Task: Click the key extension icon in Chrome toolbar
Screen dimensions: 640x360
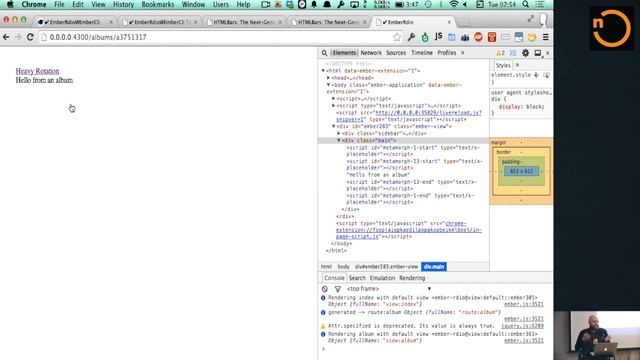Action: click(x=411, y=37)
